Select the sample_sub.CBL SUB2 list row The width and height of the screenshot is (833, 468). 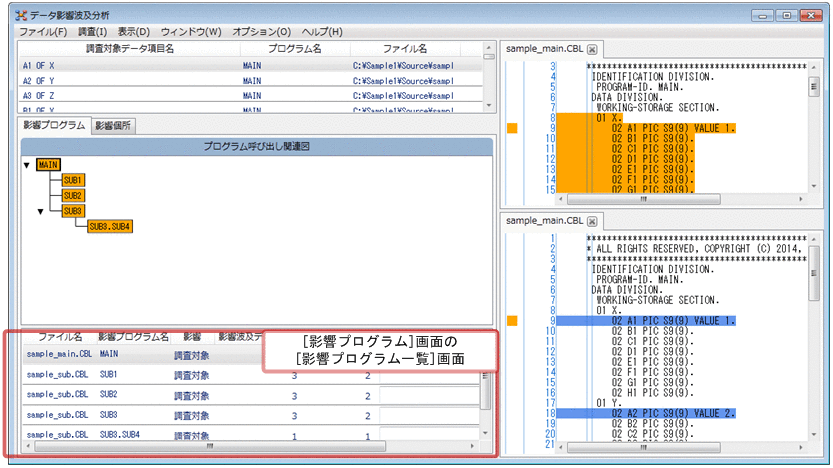coord(252,395)
